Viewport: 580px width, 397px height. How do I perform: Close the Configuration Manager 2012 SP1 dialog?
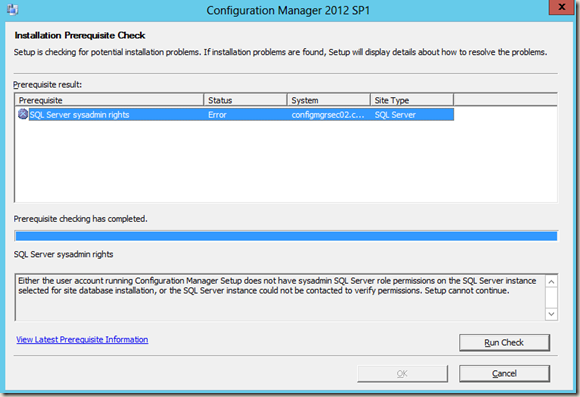click(x=561, y=7)
